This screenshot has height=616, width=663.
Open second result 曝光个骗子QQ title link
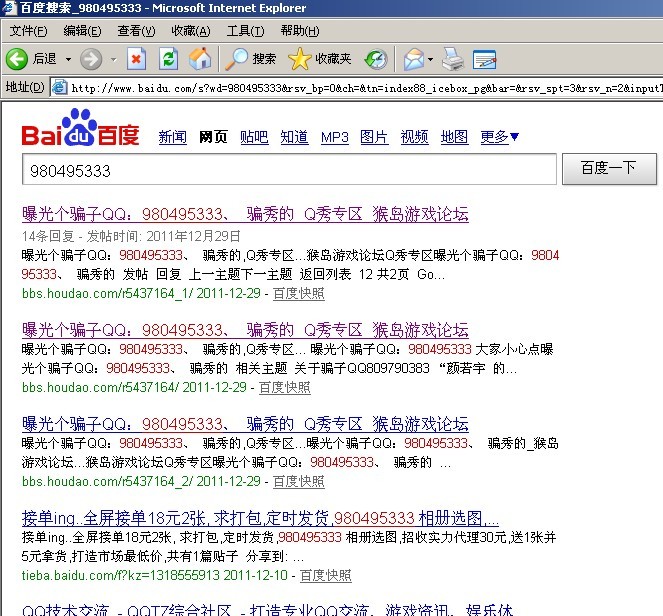[245, 330]
